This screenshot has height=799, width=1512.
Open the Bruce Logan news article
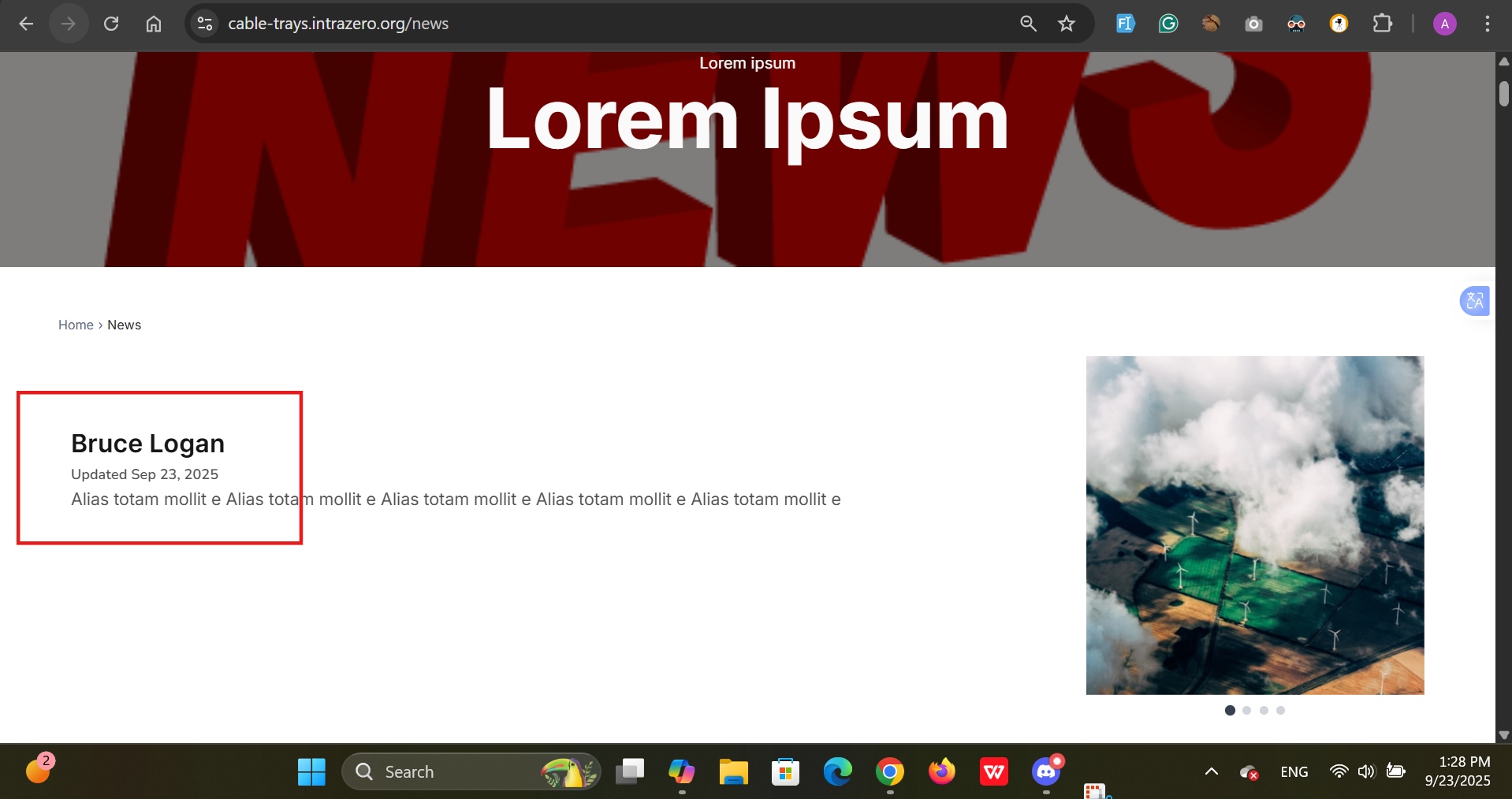(x=147, y=444)
